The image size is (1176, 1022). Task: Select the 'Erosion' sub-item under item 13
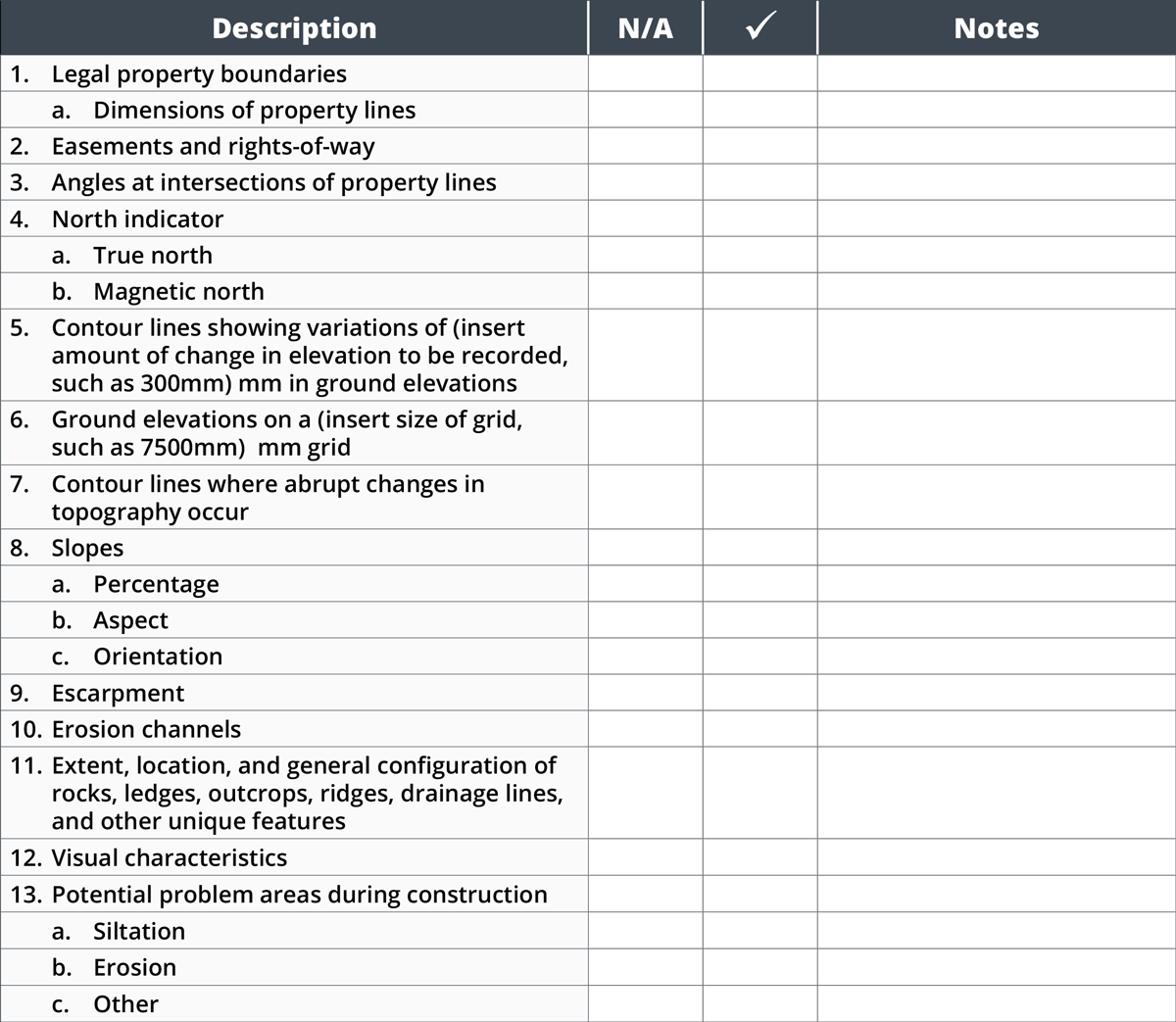pos(134,967)
